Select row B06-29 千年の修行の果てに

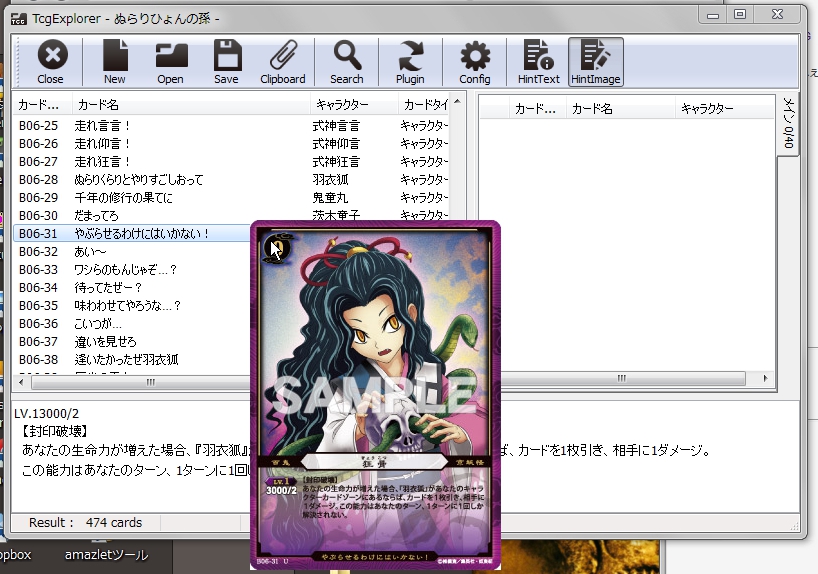231,198
